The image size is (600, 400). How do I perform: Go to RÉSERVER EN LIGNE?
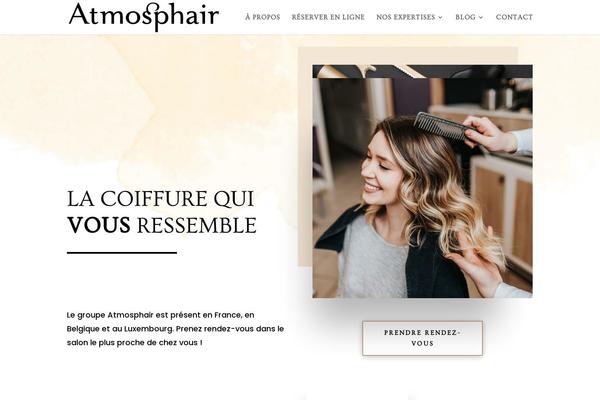point(328,17)
